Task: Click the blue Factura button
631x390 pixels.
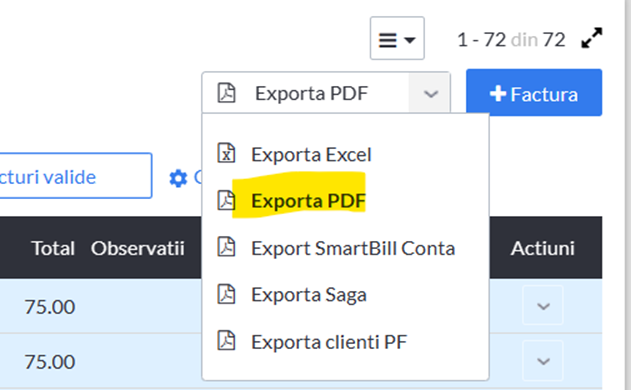Action: pyautogui.click(x=534, y=93)
